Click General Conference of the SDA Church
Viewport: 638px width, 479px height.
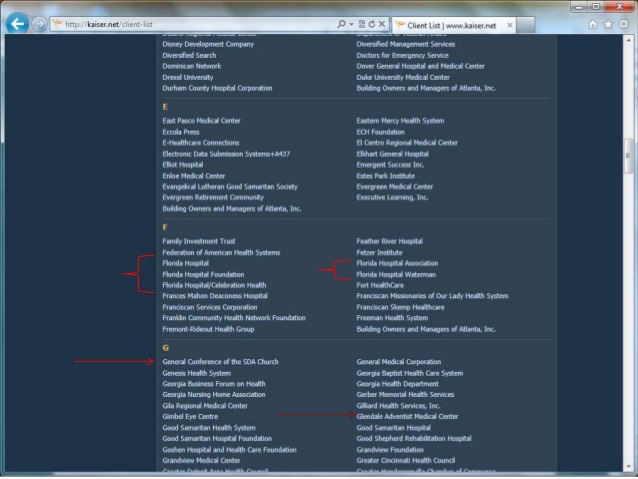pyautogui.click(x=221, y=361)
